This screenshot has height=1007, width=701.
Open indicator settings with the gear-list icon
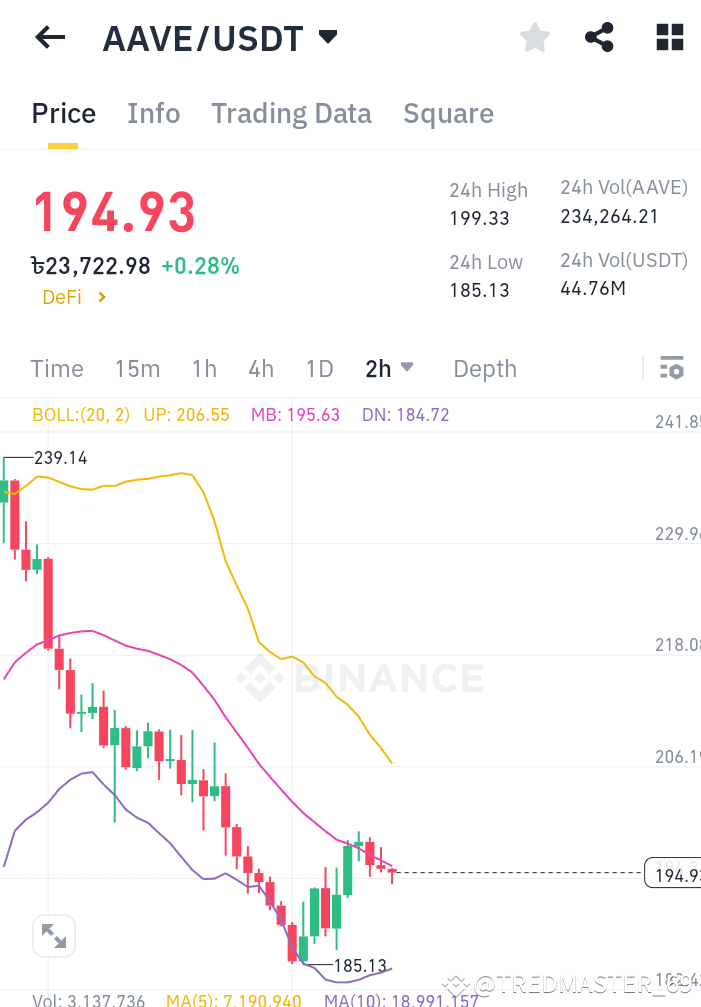pyautogui.click(x=671, y=367)
